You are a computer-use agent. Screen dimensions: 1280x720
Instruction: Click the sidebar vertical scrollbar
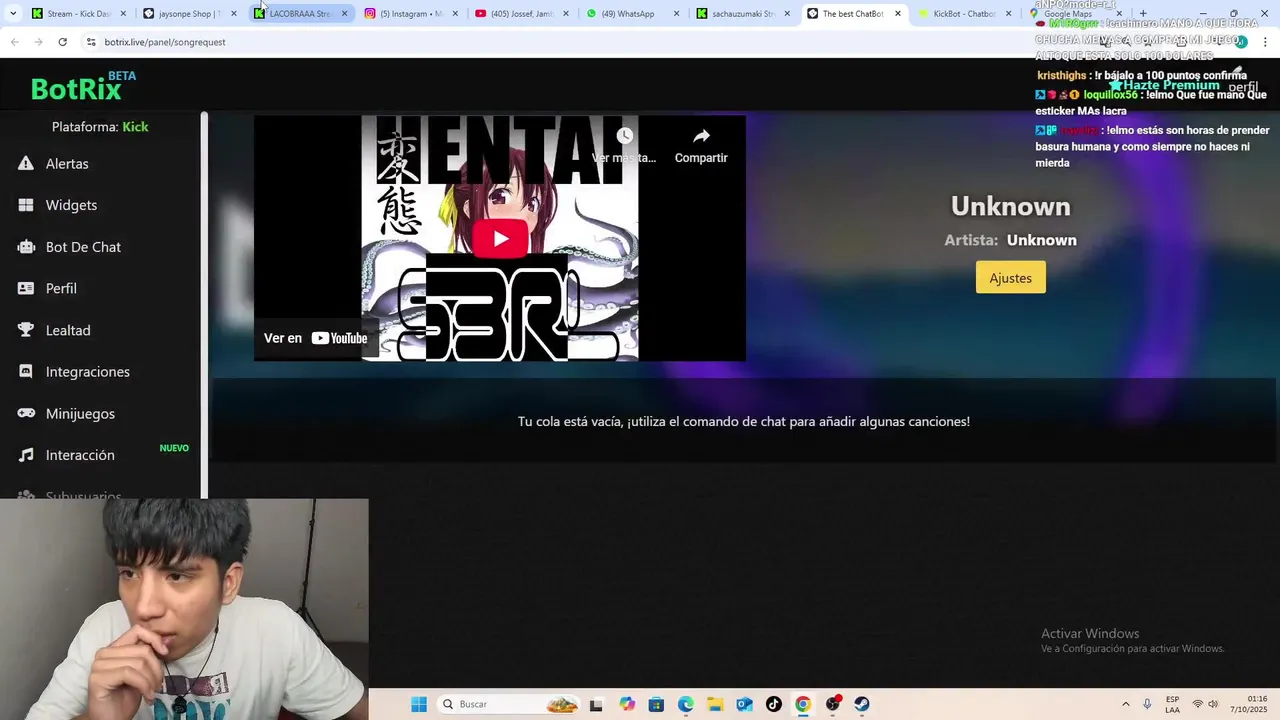pos(204,305)
